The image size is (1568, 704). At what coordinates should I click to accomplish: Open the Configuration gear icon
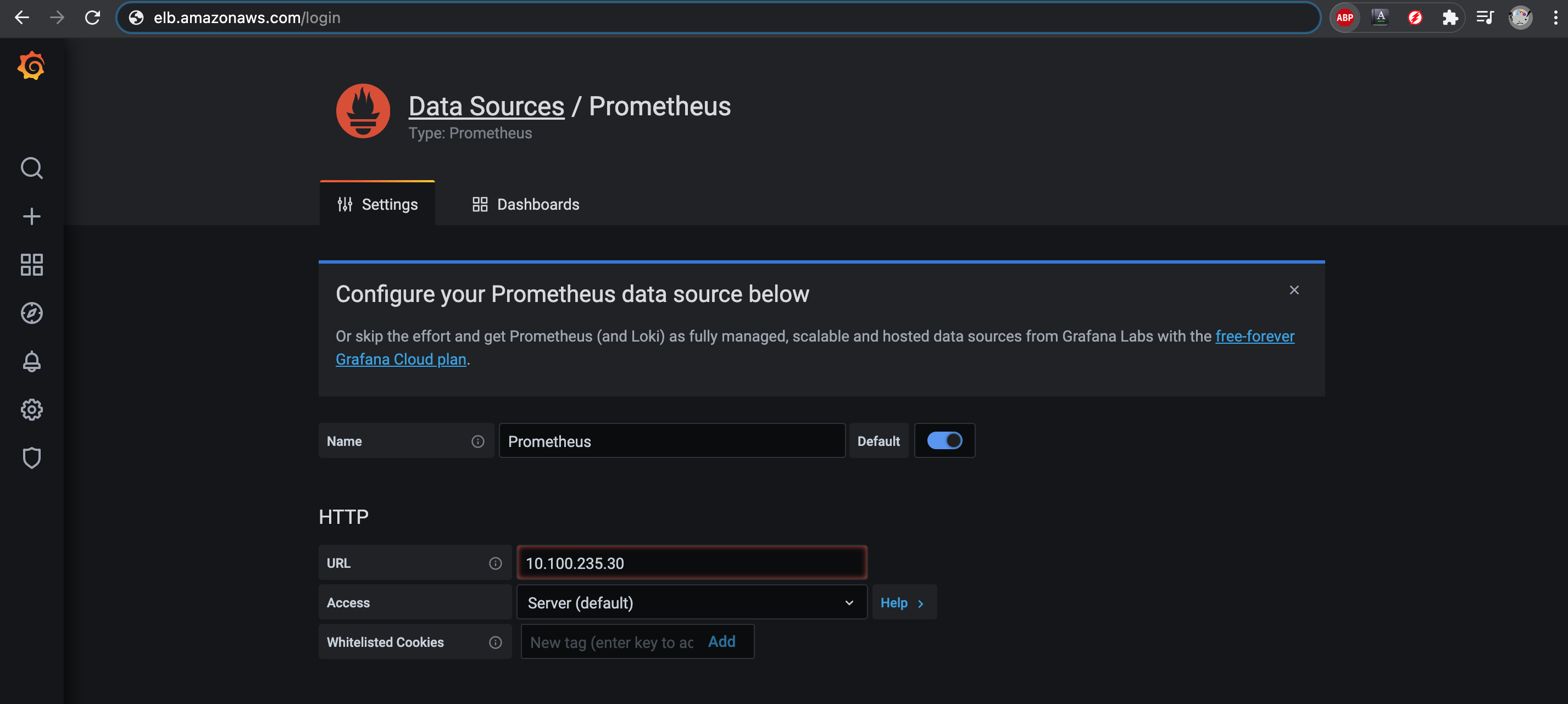coord(31,410)
